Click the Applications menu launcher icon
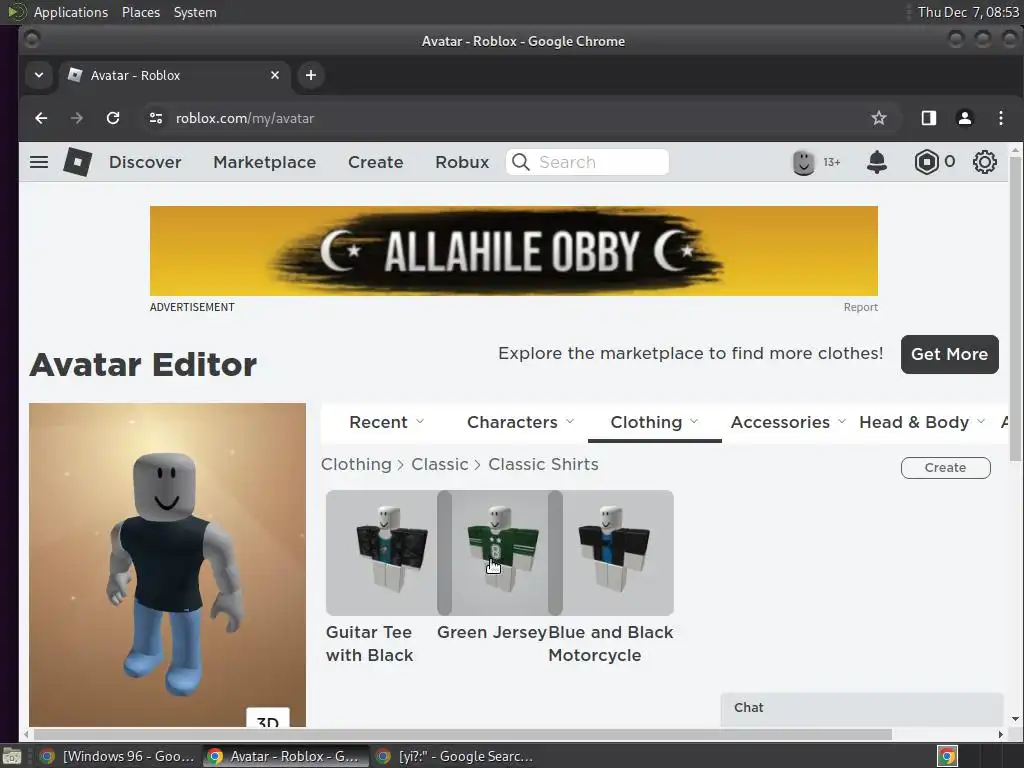 tap(16, 12)
